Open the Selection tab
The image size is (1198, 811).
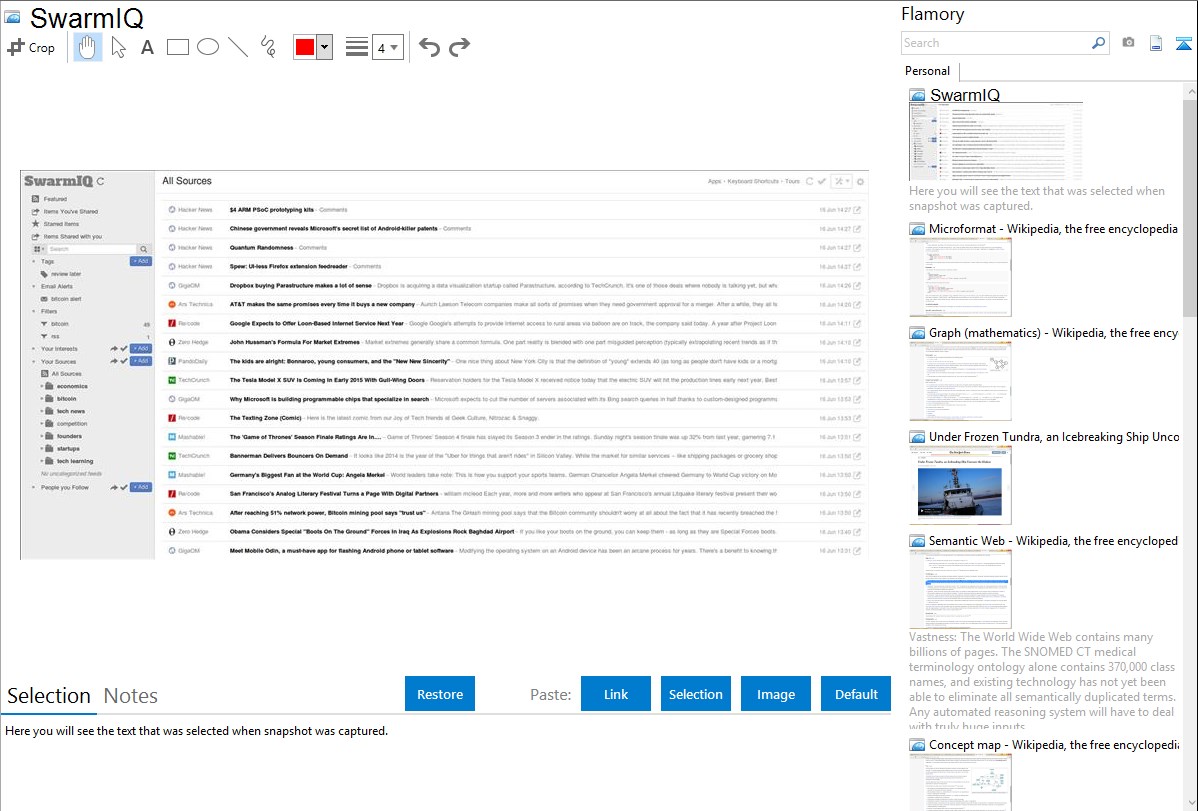click(49, 696)
